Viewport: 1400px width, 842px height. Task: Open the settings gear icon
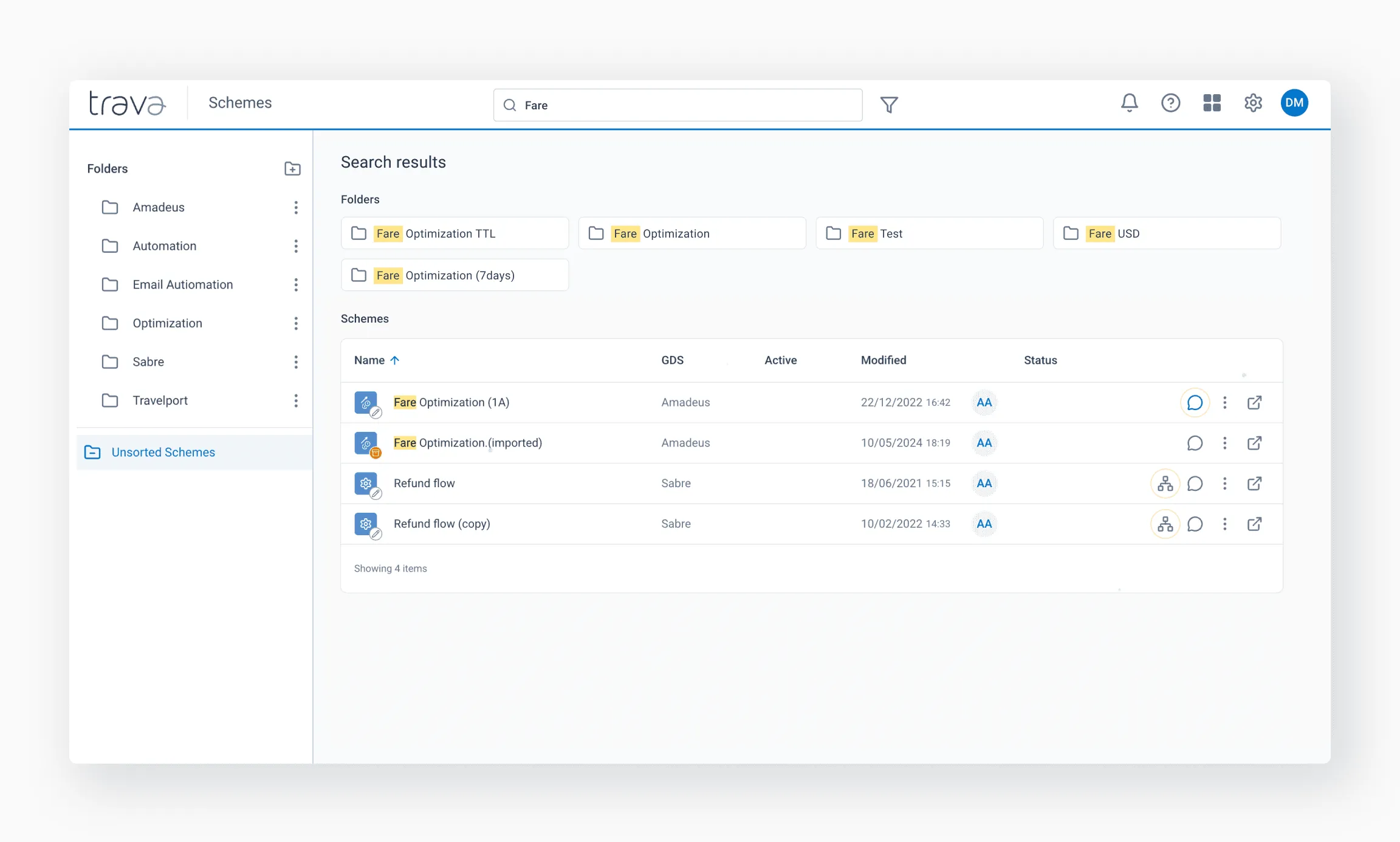click(x=1253, y=103)
